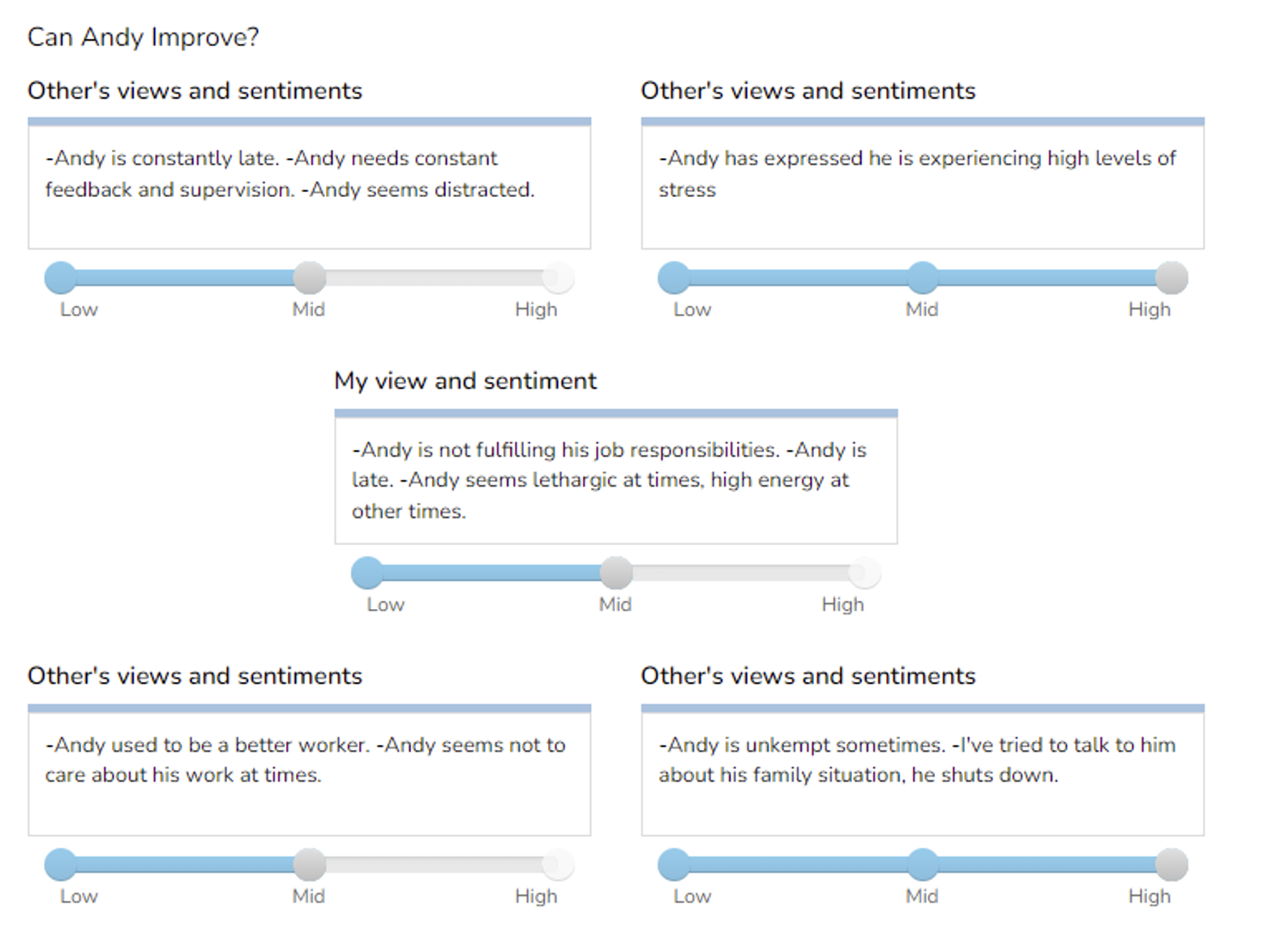Move the 'high levels of stress' slider to Mid

922,278
